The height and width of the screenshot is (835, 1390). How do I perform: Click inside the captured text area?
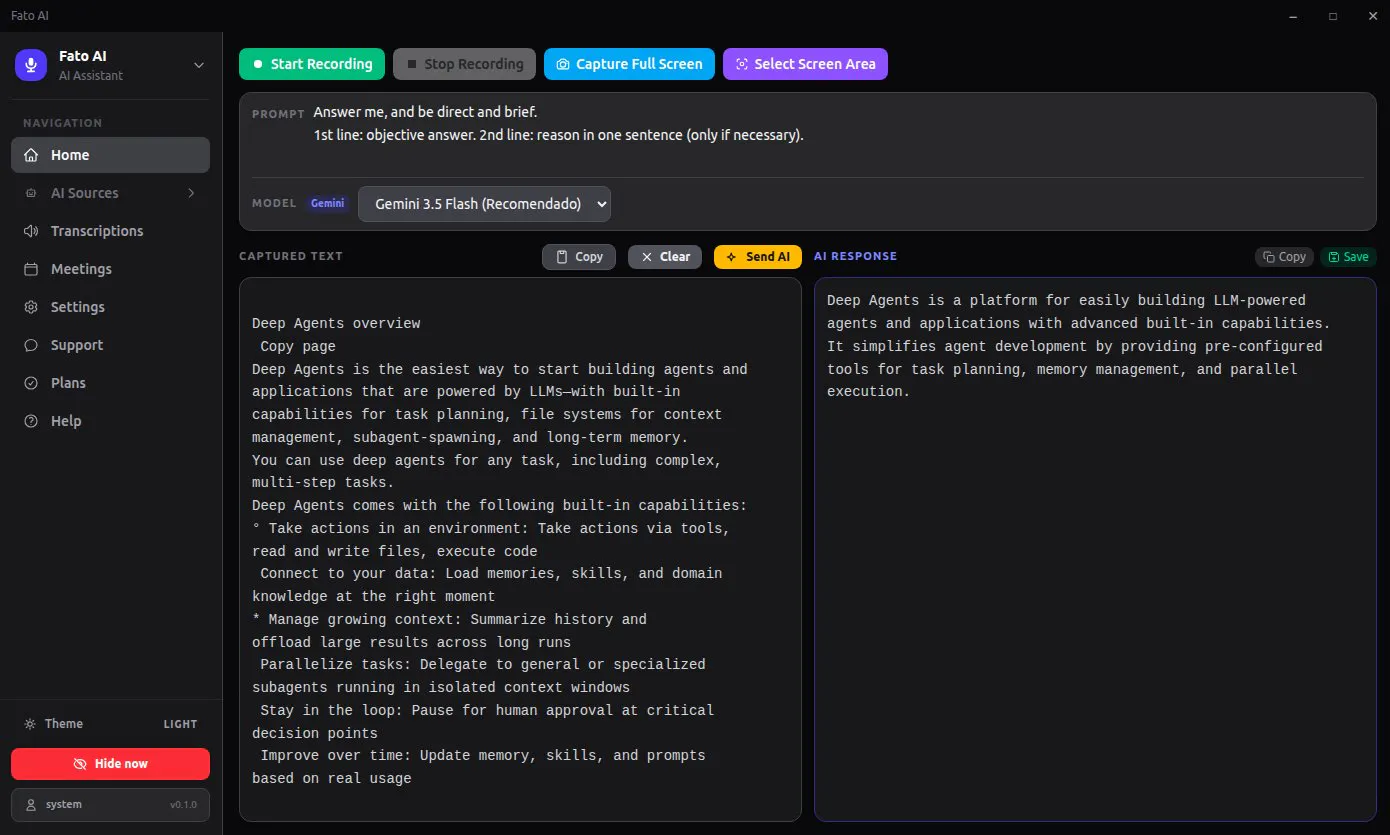coord(520,550)
